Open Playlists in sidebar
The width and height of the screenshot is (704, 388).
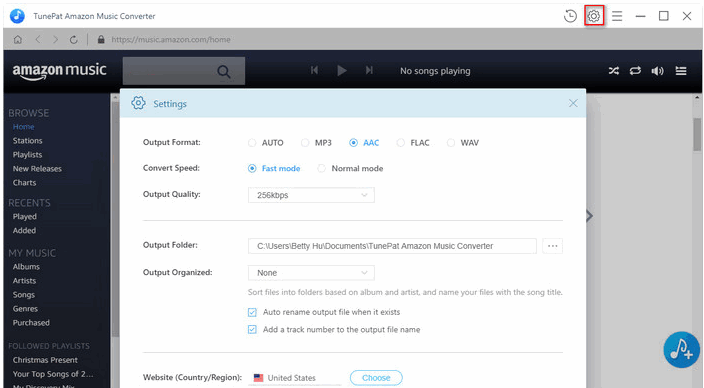(27, 154)
